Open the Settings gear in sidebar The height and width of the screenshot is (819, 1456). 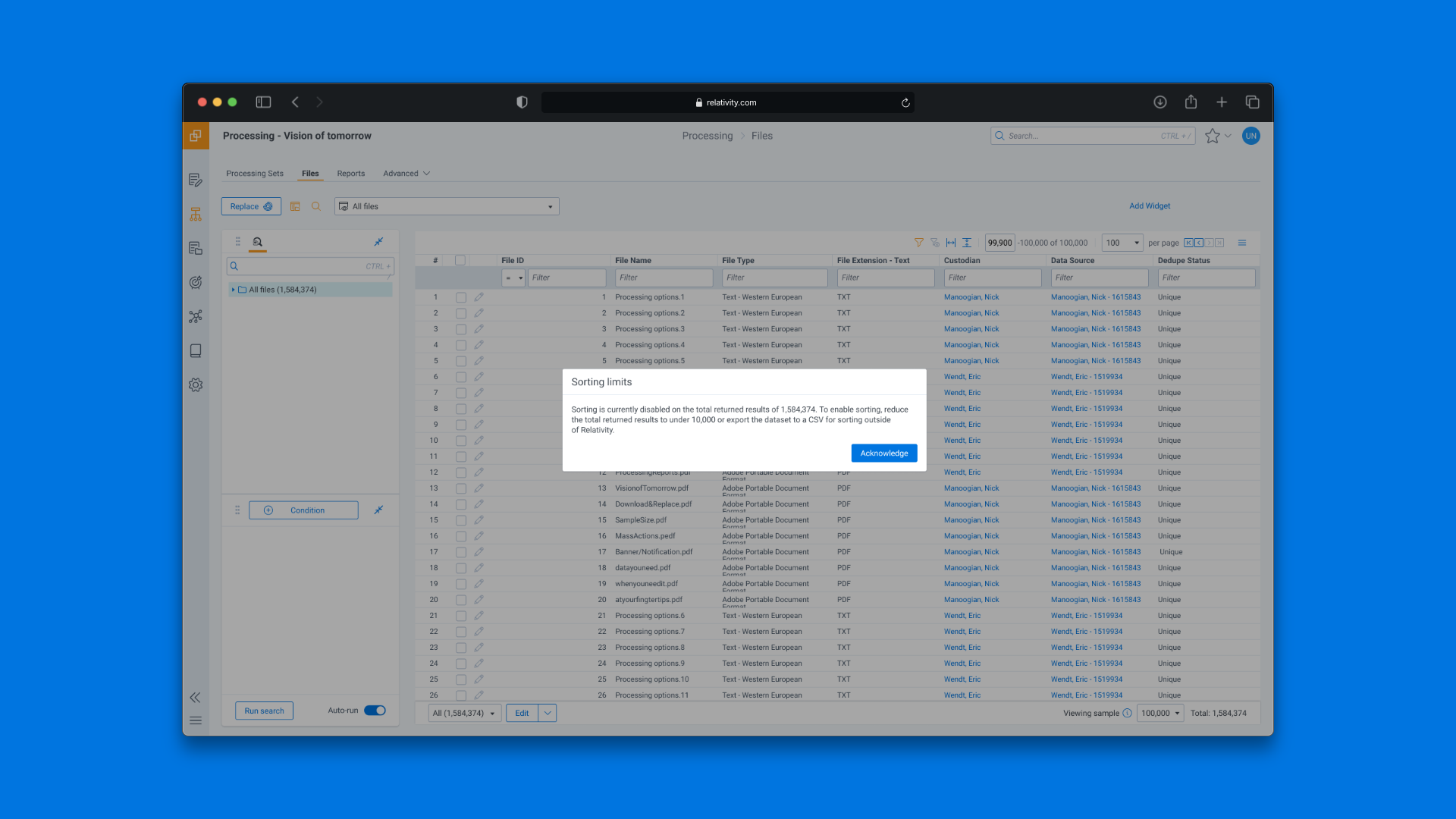196,385
